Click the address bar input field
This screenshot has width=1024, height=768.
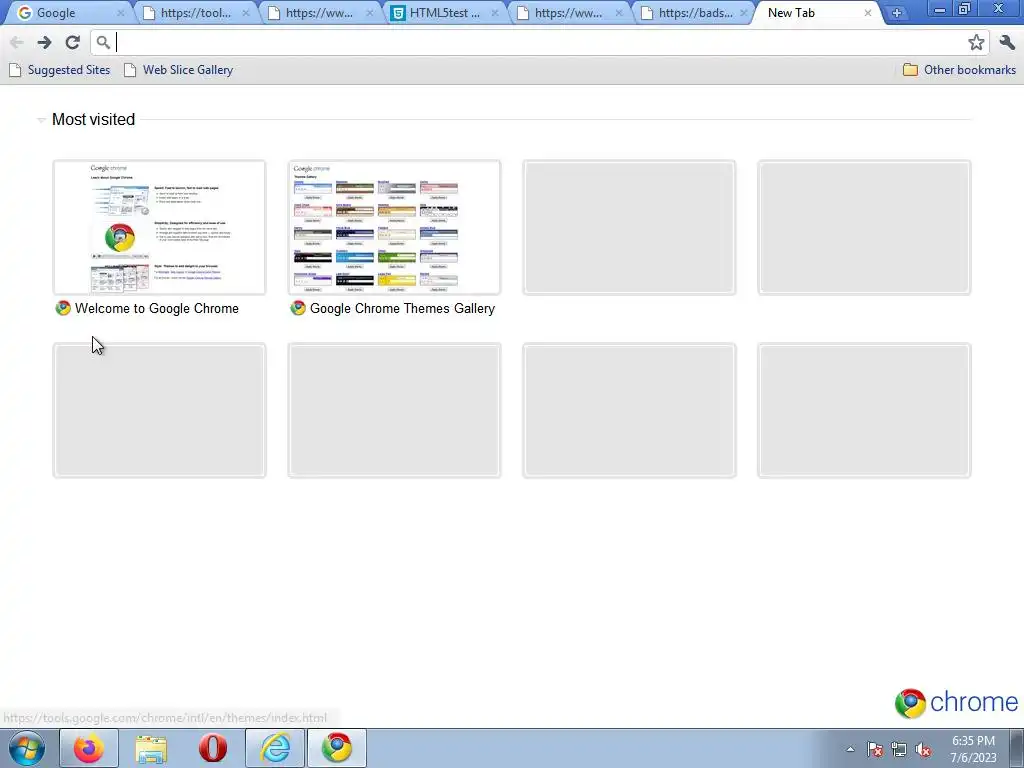[x=539, y=42]
